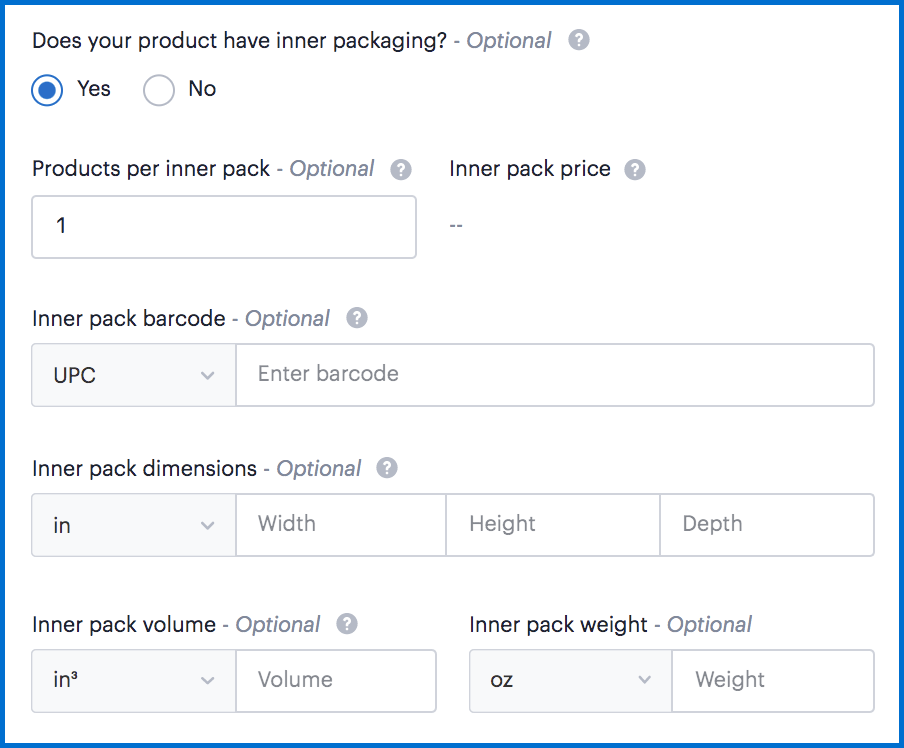Select the Yes radio button
Image resolution: width=904 pixels, height=748 pixels.
click(47, 90)
